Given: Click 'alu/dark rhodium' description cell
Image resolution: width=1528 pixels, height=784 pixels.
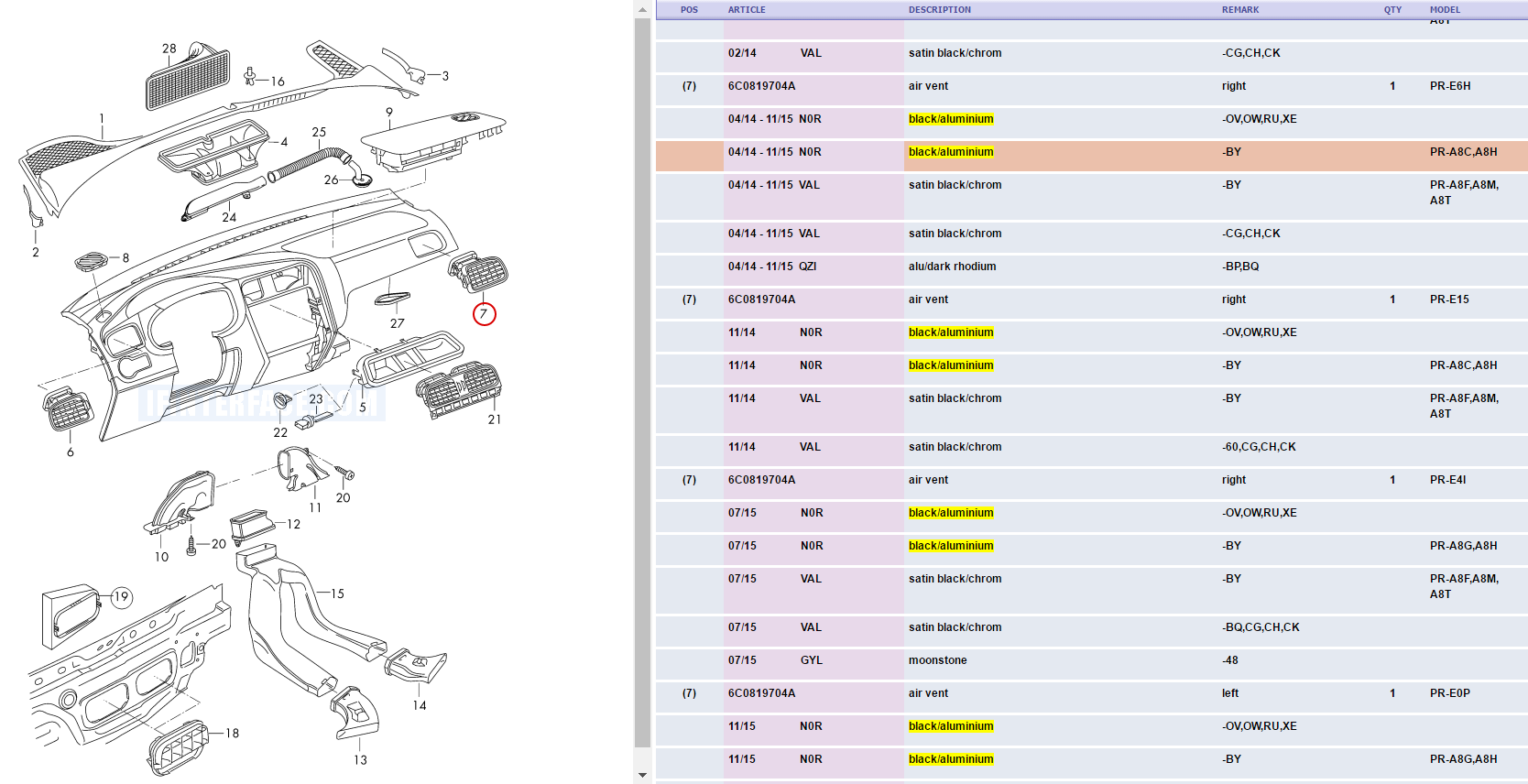Looking at the screenshot, I should click(952, 267).
